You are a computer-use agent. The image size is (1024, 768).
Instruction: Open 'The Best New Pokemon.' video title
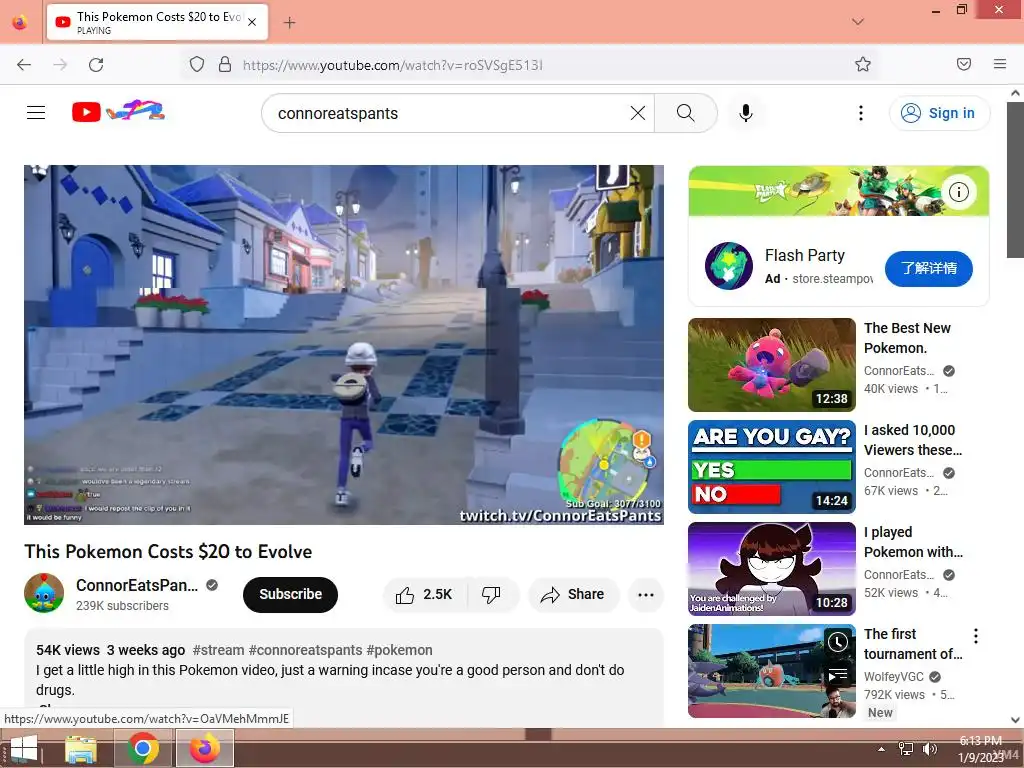pyautogui.click(x=907, y=338)
